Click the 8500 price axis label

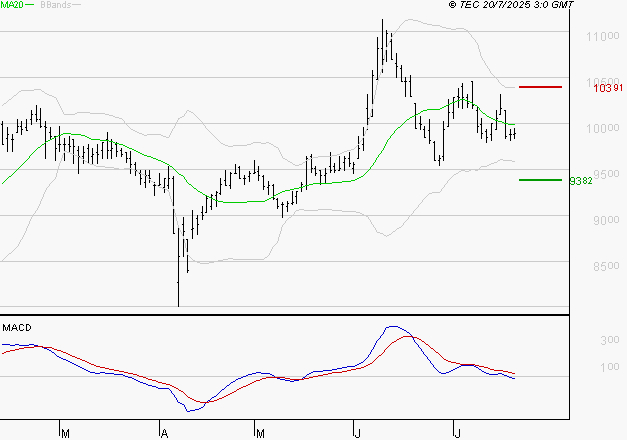click(606, 266)
